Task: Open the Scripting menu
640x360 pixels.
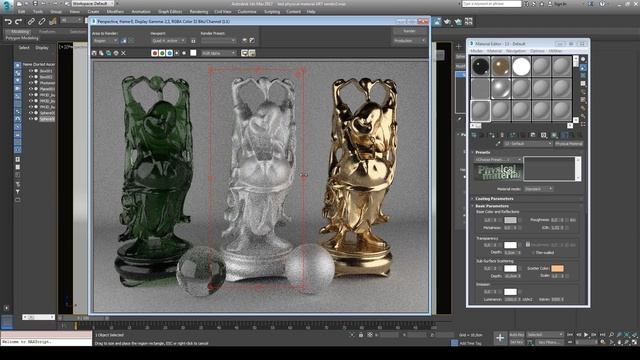Action: (272, 12)
